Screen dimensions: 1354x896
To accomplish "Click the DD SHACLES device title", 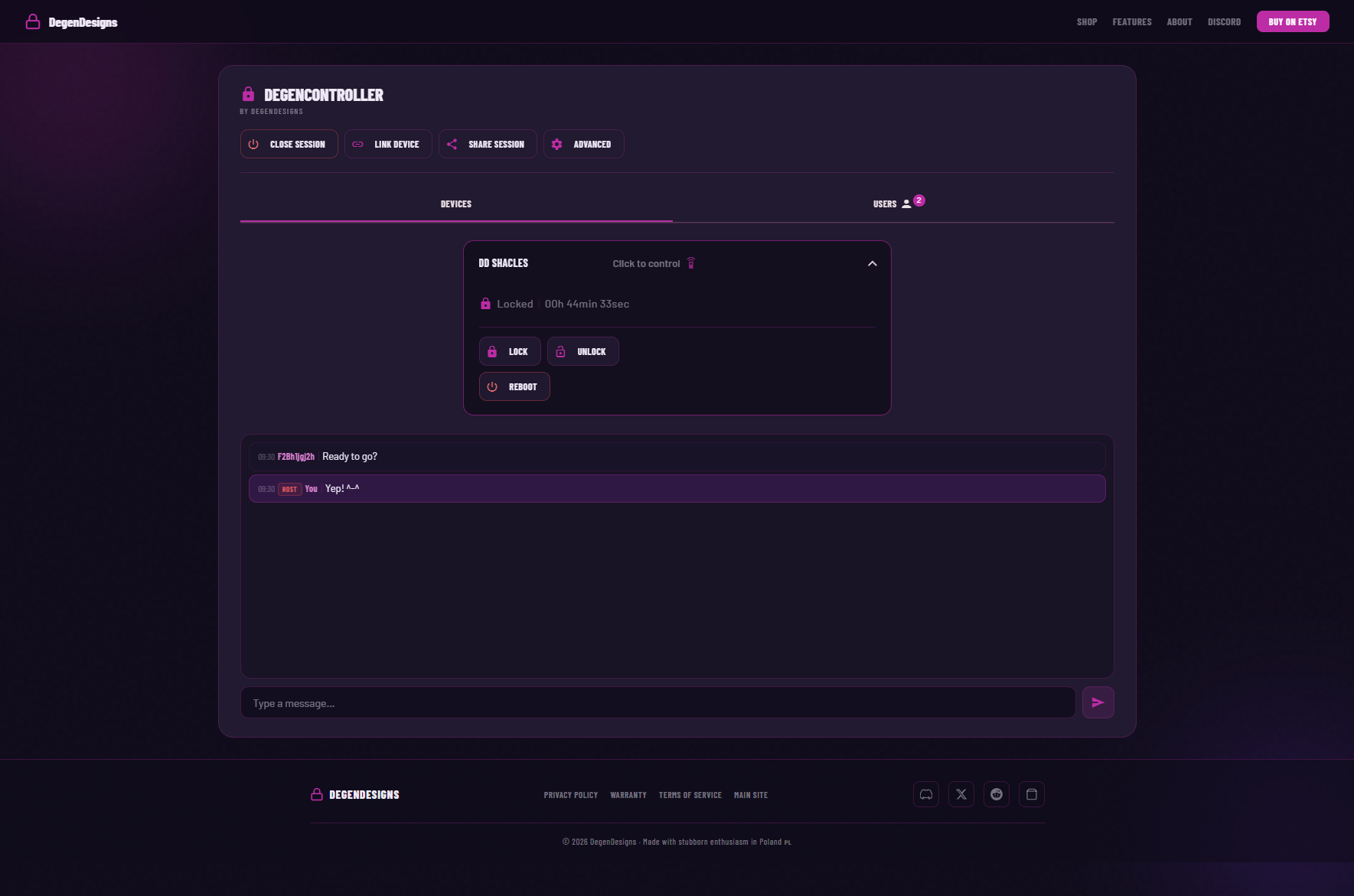I will click(x=504, y=263).
